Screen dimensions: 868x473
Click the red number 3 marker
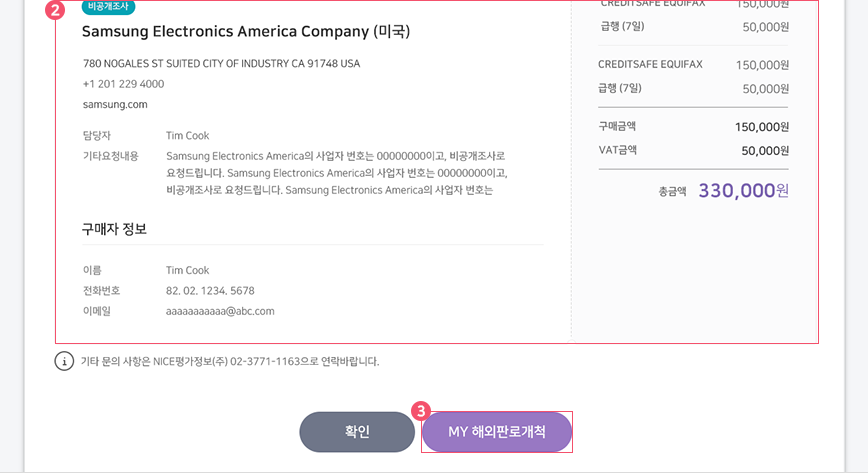(421, 411)
